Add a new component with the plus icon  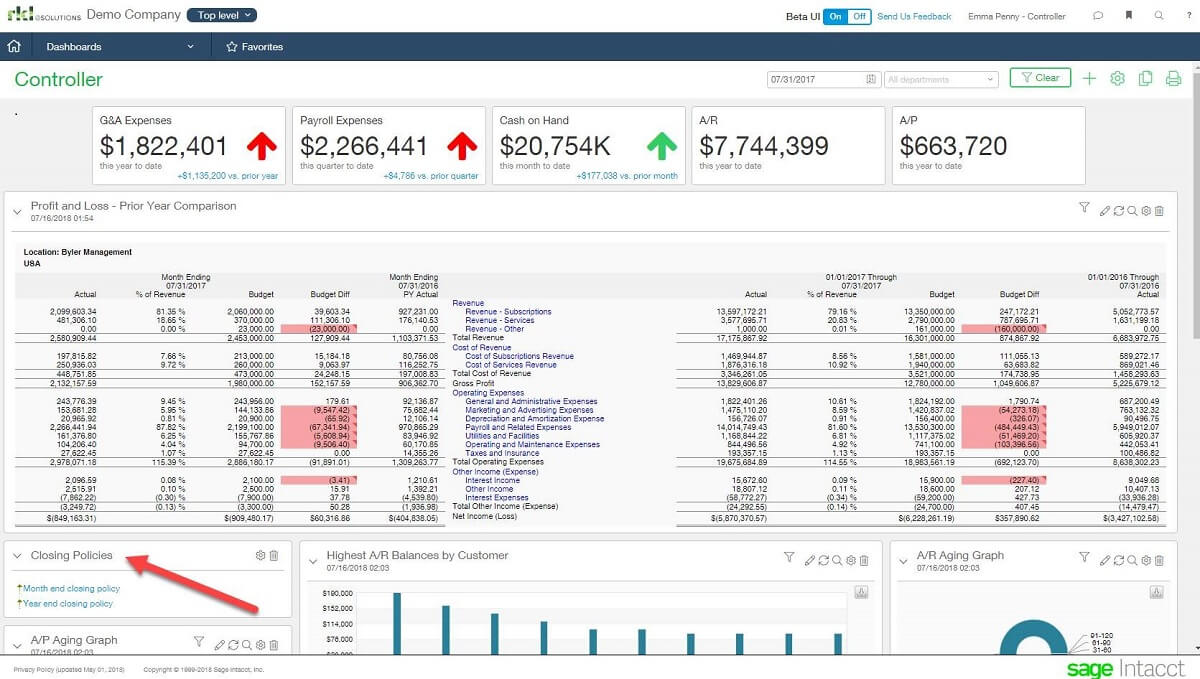click(x=1089, y=78)
